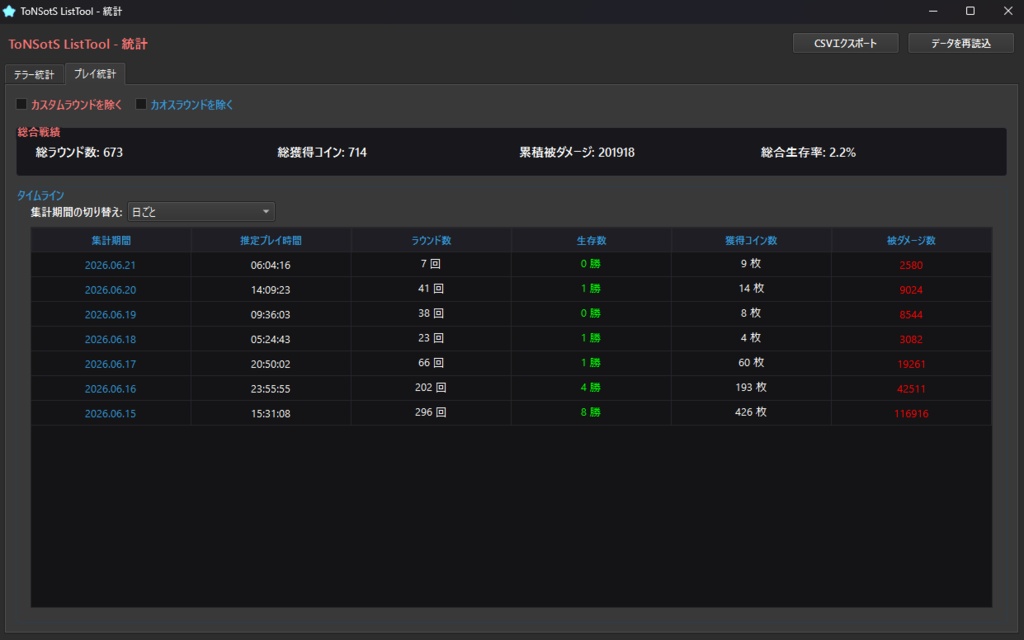The width and height of the screenshot is (1024, 640).
Task: Click the 66 回 rounds cell
Action: [x=431, y=363]
